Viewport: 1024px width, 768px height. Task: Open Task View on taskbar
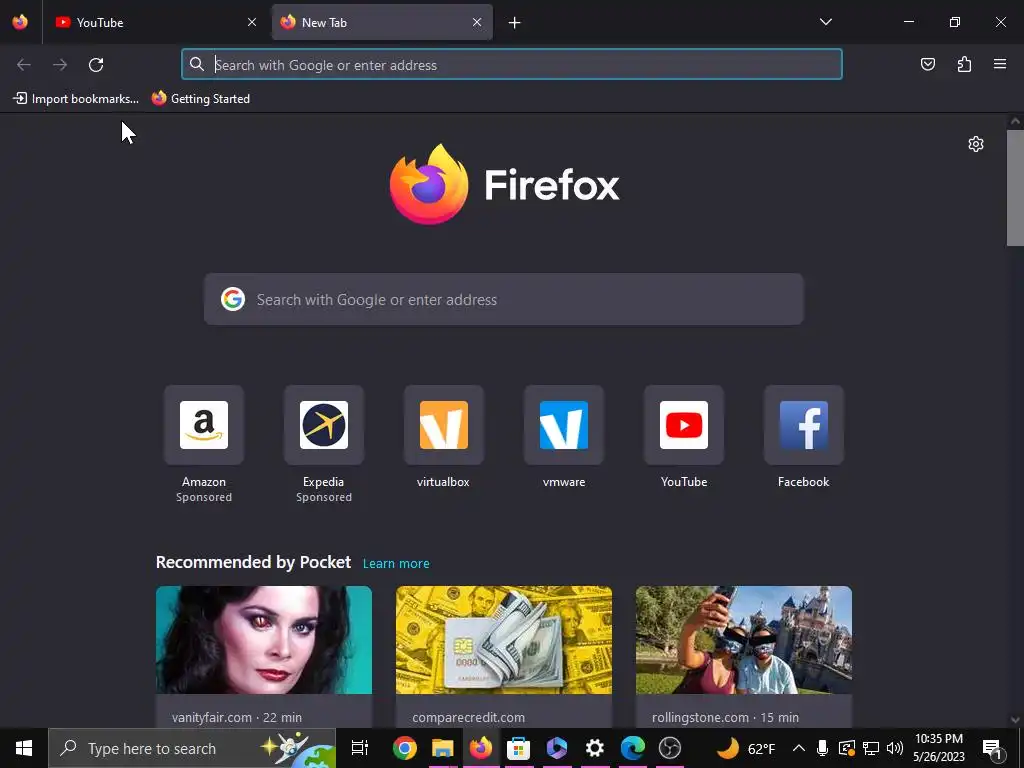(x=360, y=748)
